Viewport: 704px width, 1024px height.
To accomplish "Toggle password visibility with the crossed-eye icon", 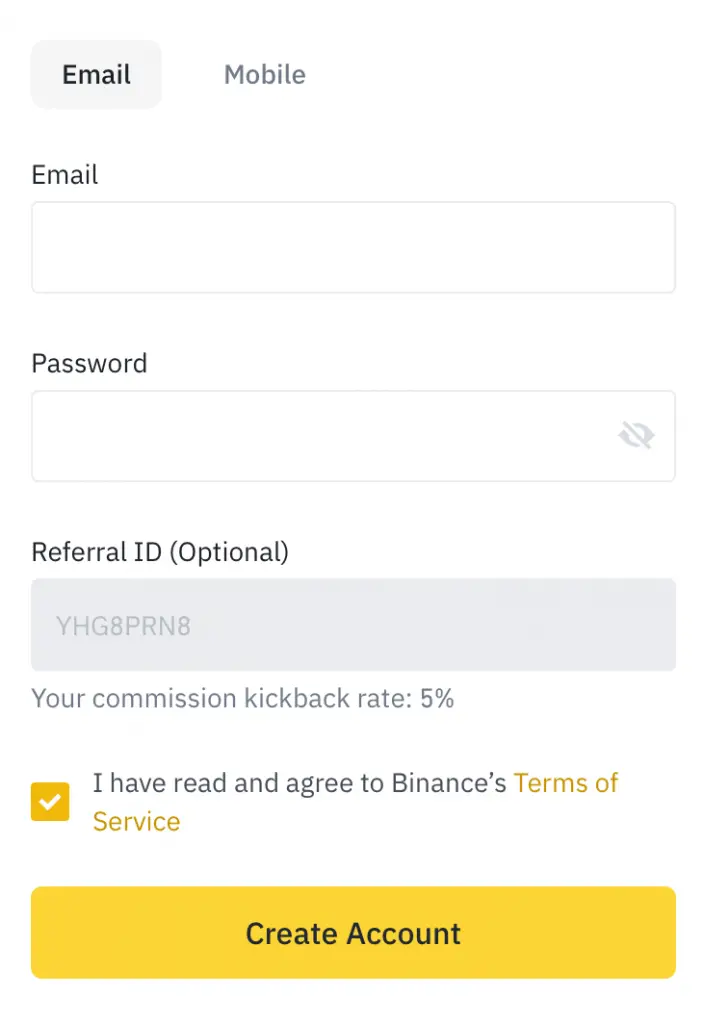I will point(636,435).
